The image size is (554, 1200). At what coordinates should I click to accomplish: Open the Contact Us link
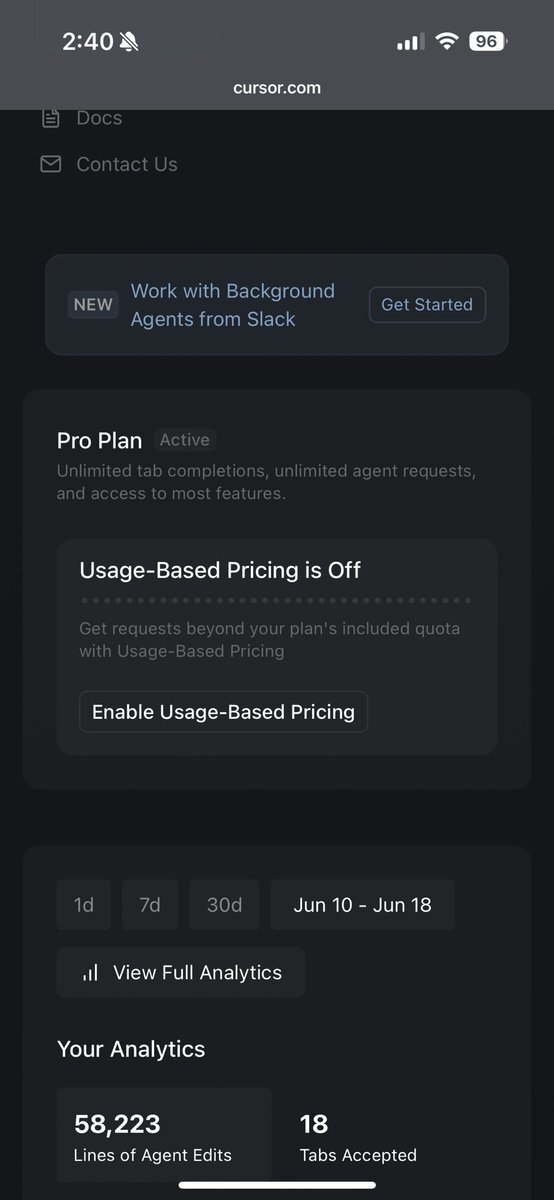pyautogui.click(x=127, y=164)
